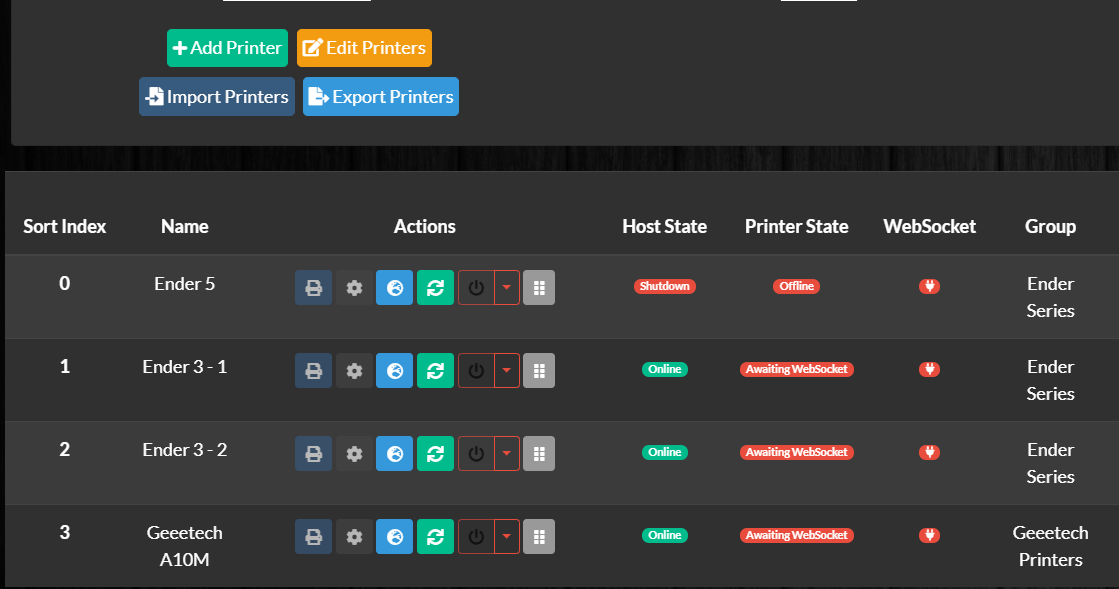Viewport: 1119px width, 589px height.
Task: Re-sync the Ender 5 printer
Action: pyautogui.click(x=435, y=287)
